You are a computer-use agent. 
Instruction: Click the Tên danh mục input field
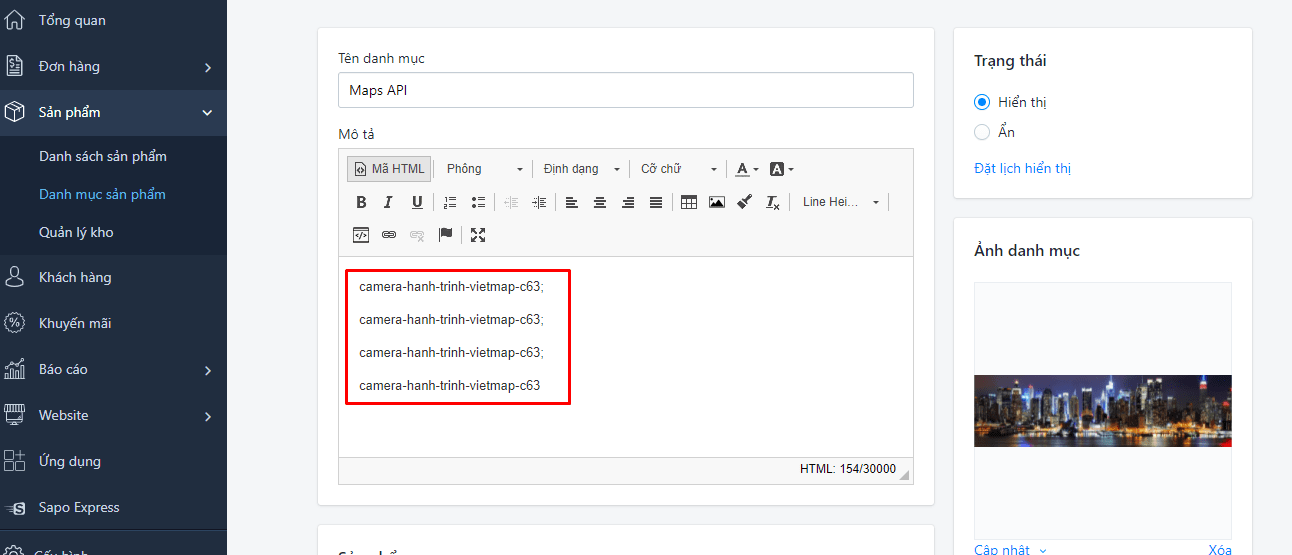tap(626, 90)
